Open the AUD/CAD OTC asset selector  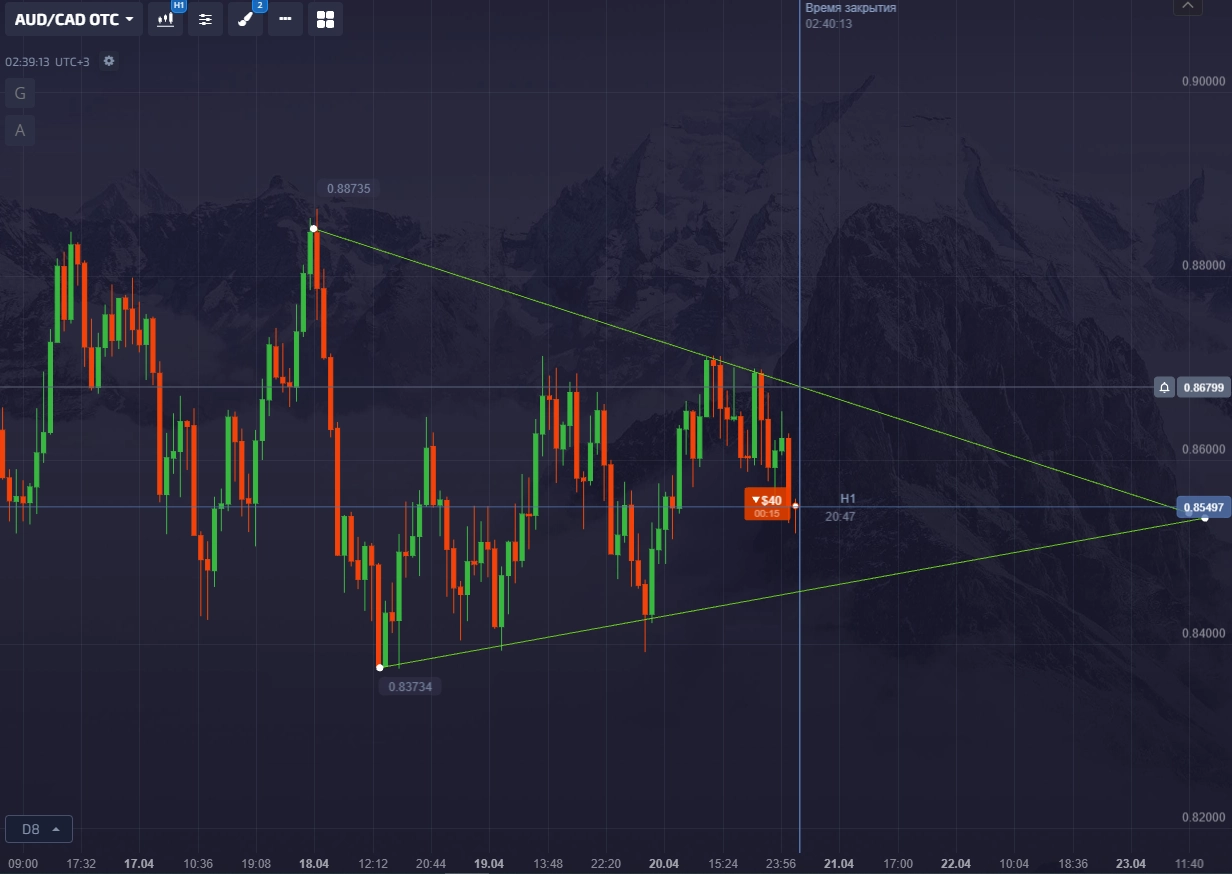pyautogui.click(x=73, y=19)
